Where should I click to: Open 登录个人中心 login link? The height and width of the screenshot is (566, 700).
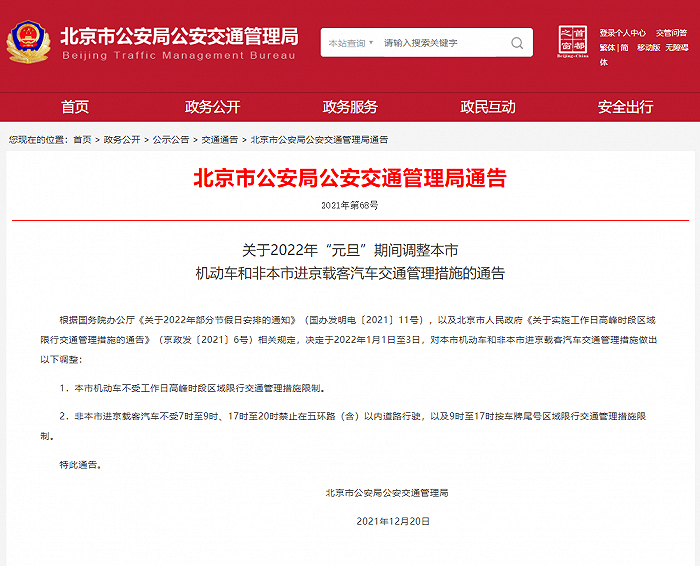pos(622,33)
